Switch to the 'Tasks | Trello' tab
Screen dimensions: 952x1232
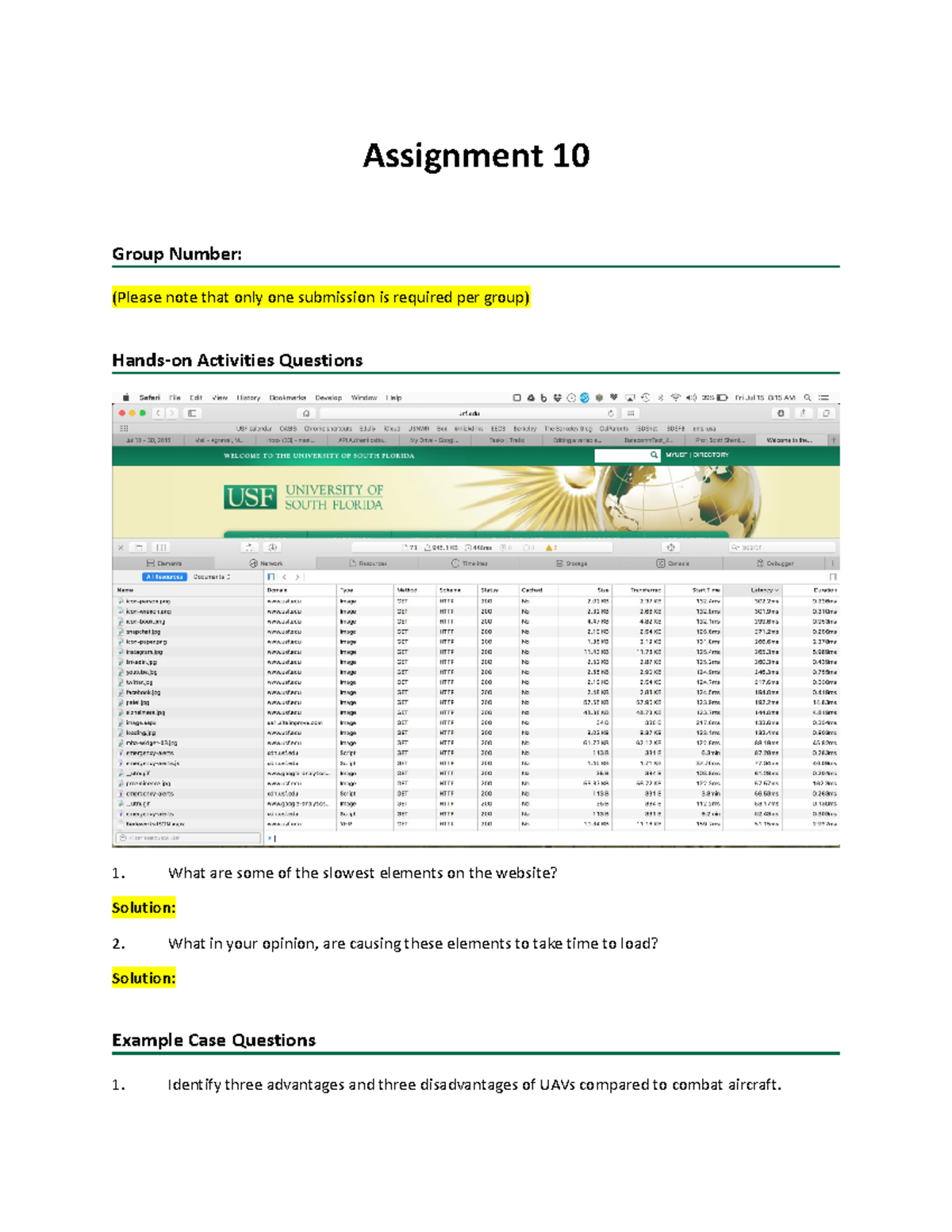[506, 439]
